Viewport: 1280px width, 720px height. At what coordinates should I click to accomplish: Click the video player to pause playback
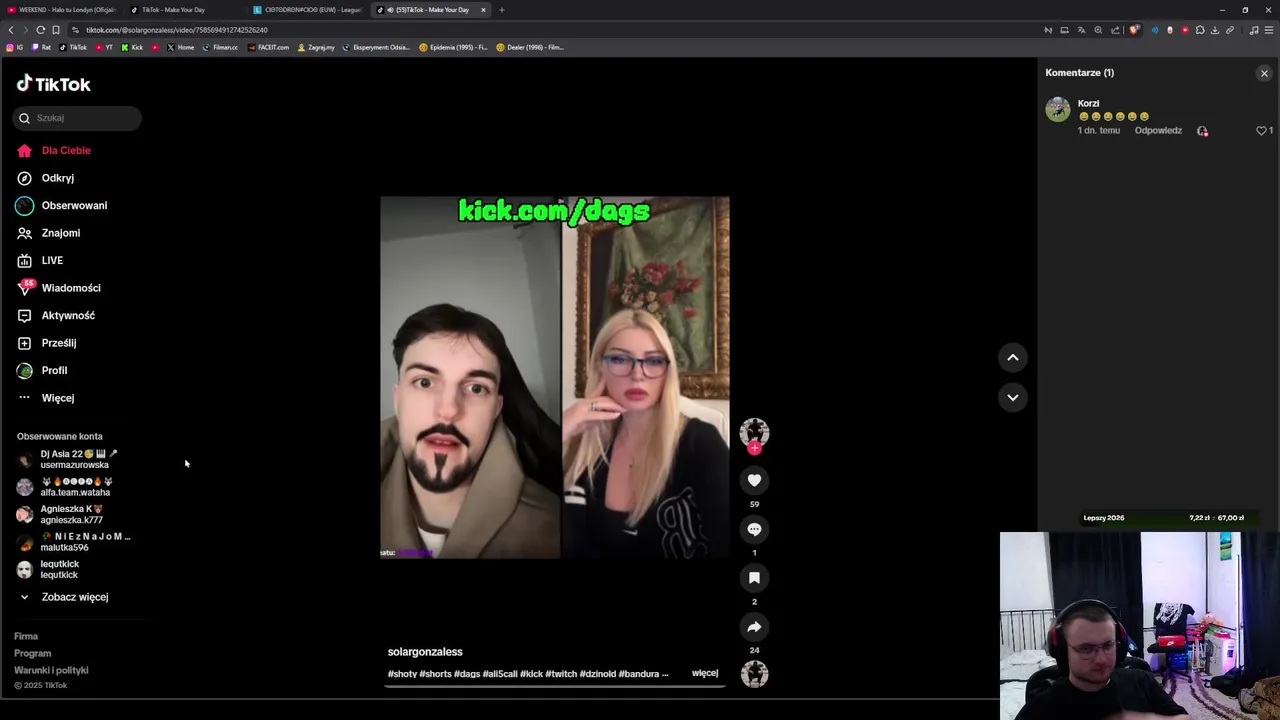[554, 377]
